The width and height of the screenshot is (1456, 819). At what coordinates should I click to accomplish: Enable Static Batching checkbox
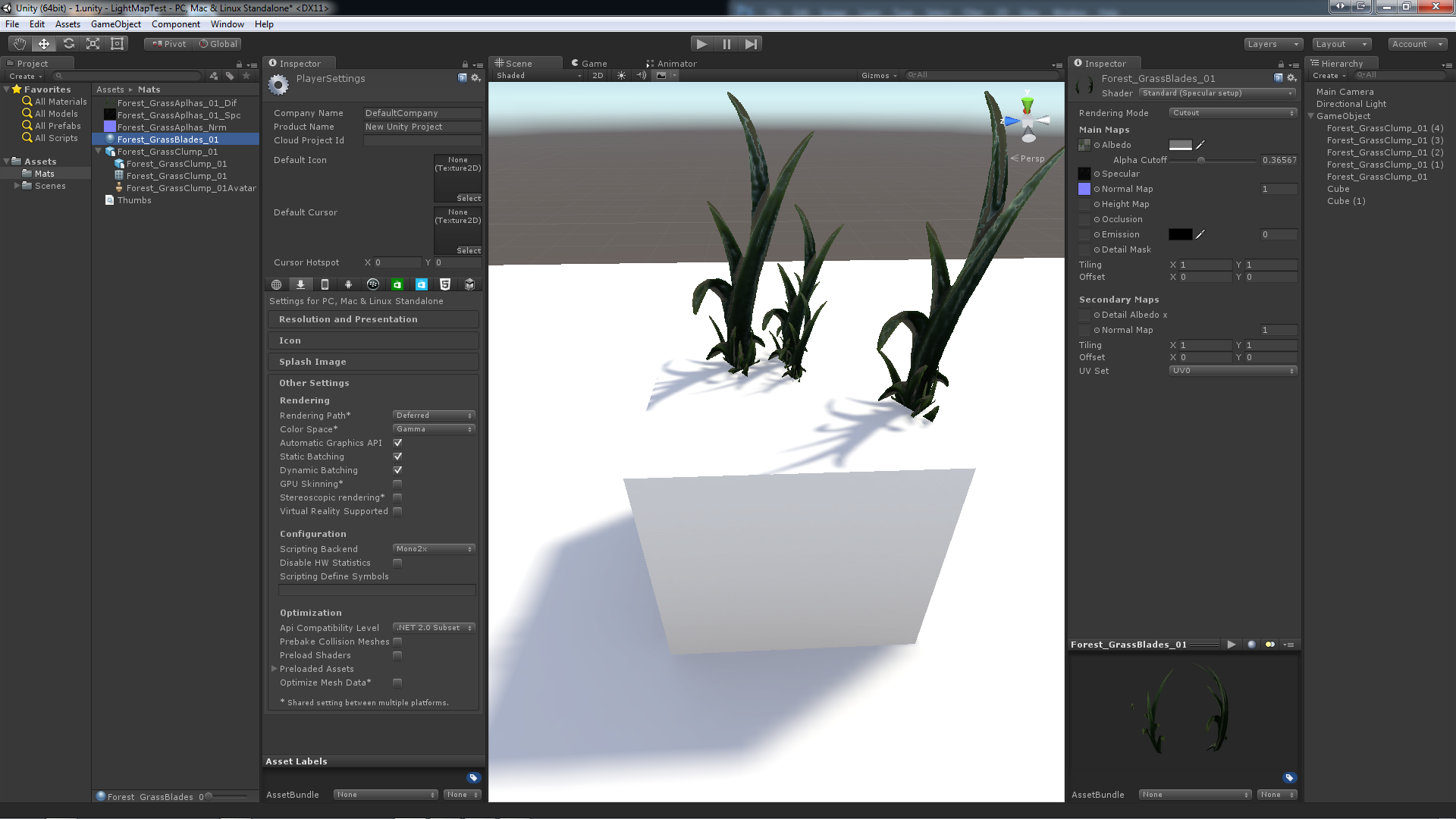[x=397, y=456]
